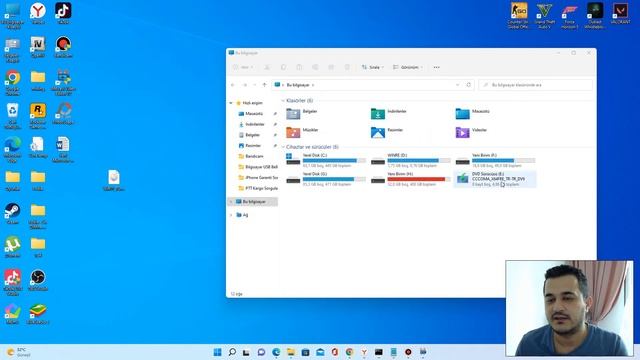This screenshot has width=640, height=360.
Task: Click the Paste icon in Explorer toolbar
Action: [299, 67]
